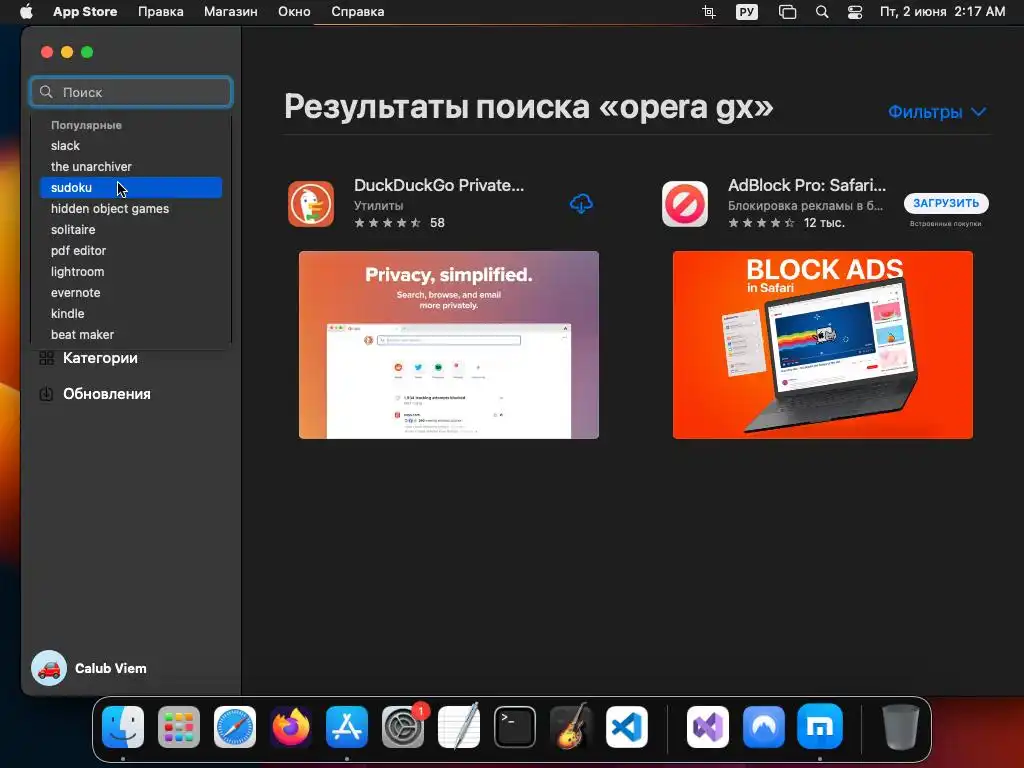
Task: Click the magnifier icon in search field
Action: click(x=46, y=92)
